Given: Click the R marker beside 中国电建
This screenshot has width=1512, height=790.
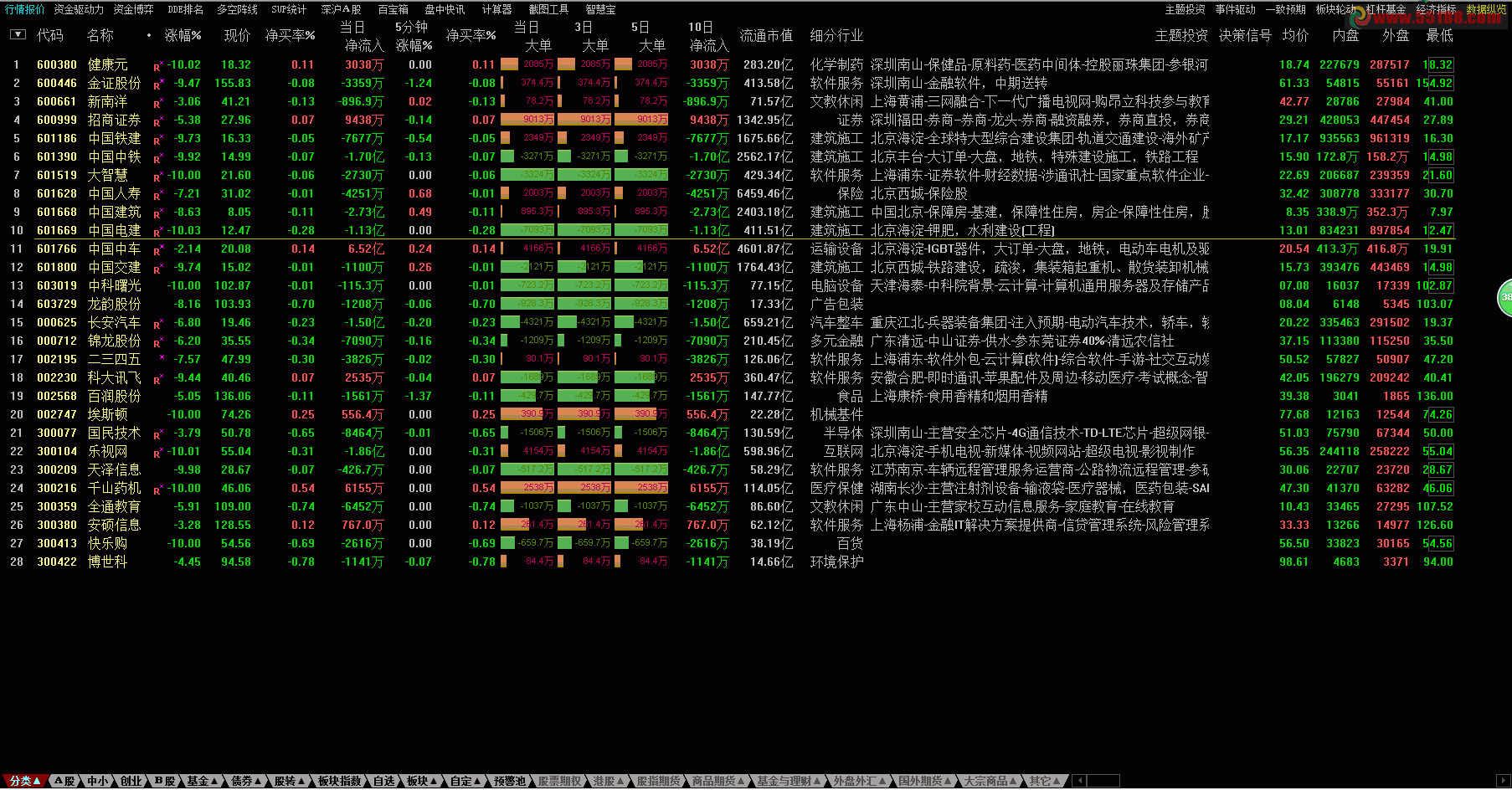Looking at the screenshot, I should click(x=157, y=232).
